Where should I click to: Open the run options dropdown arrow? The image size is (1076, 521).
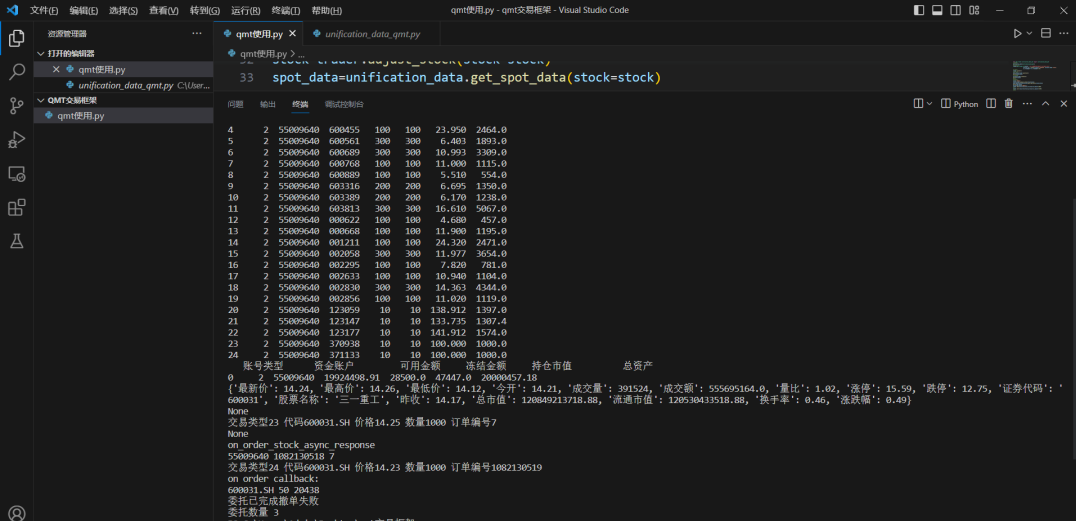(x=1029, y=34)
